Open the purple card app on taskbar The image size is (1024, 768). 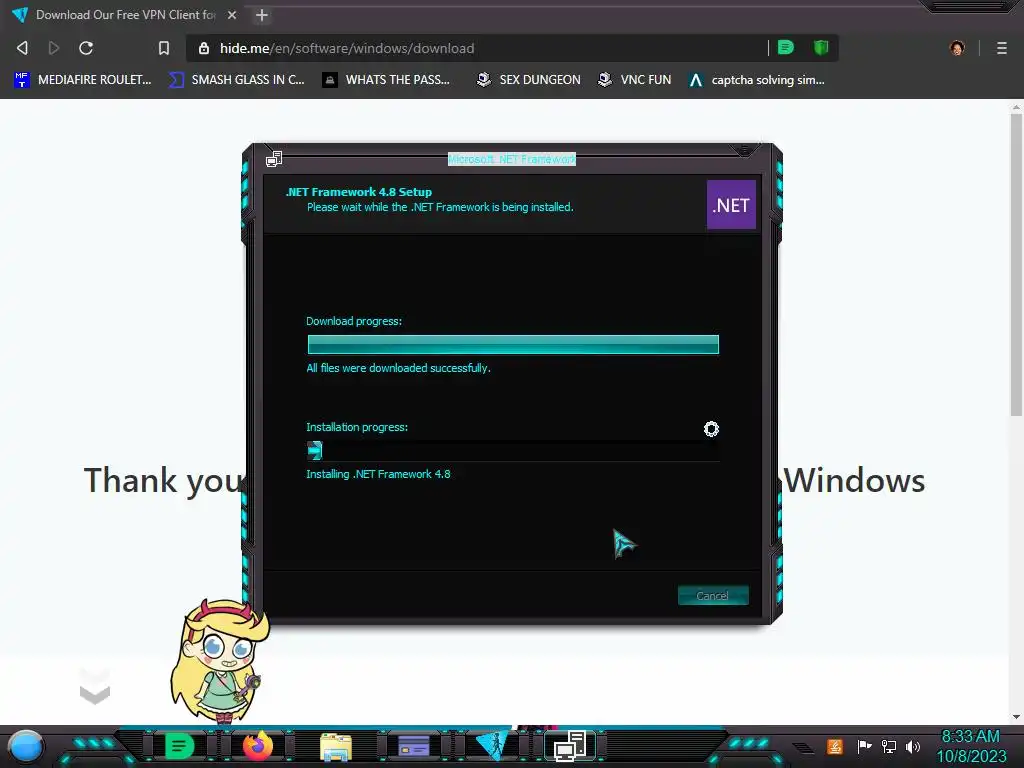coord(414,746)
